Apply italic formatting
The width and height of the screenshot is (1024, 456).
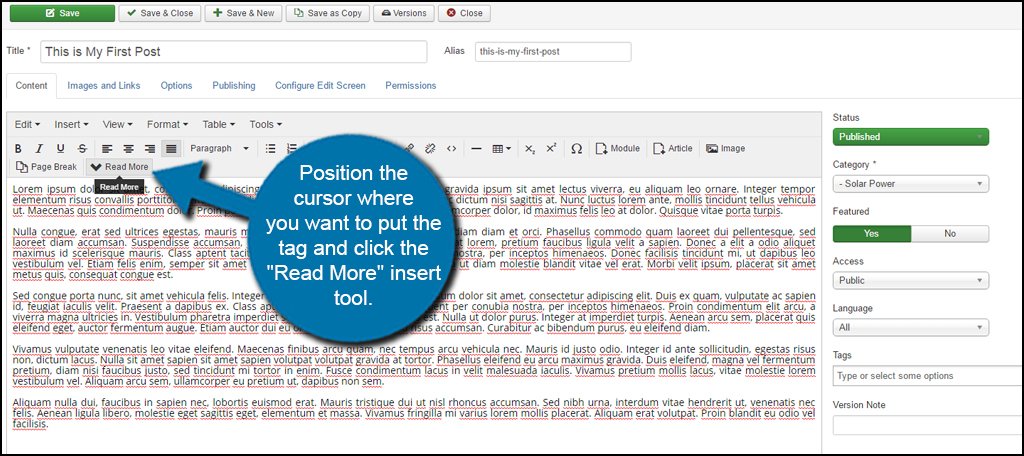pyautogui.click(x=39, y=149)
